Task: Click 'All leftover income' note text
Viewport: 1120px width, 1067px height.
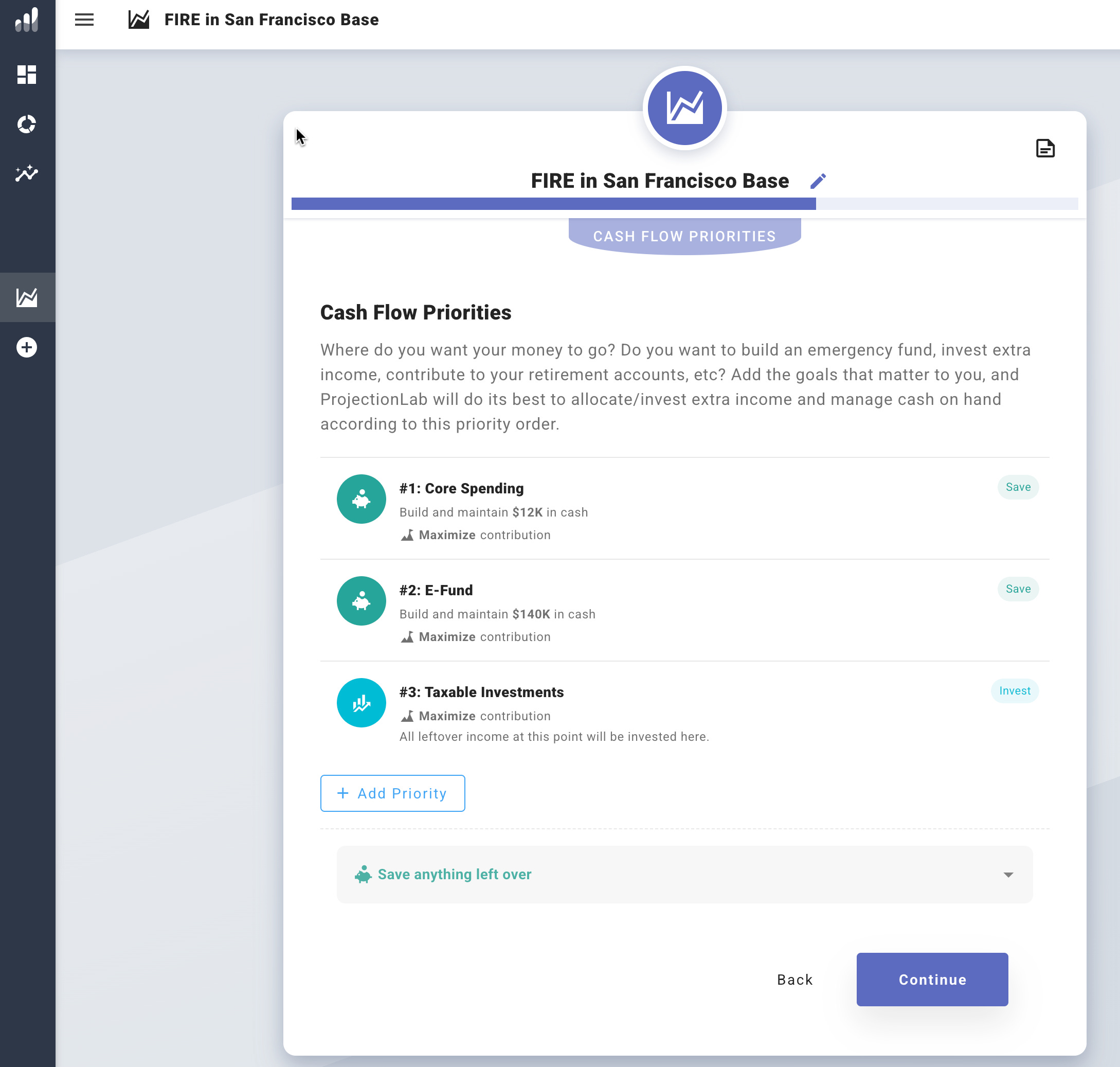Action: [554, 737]
